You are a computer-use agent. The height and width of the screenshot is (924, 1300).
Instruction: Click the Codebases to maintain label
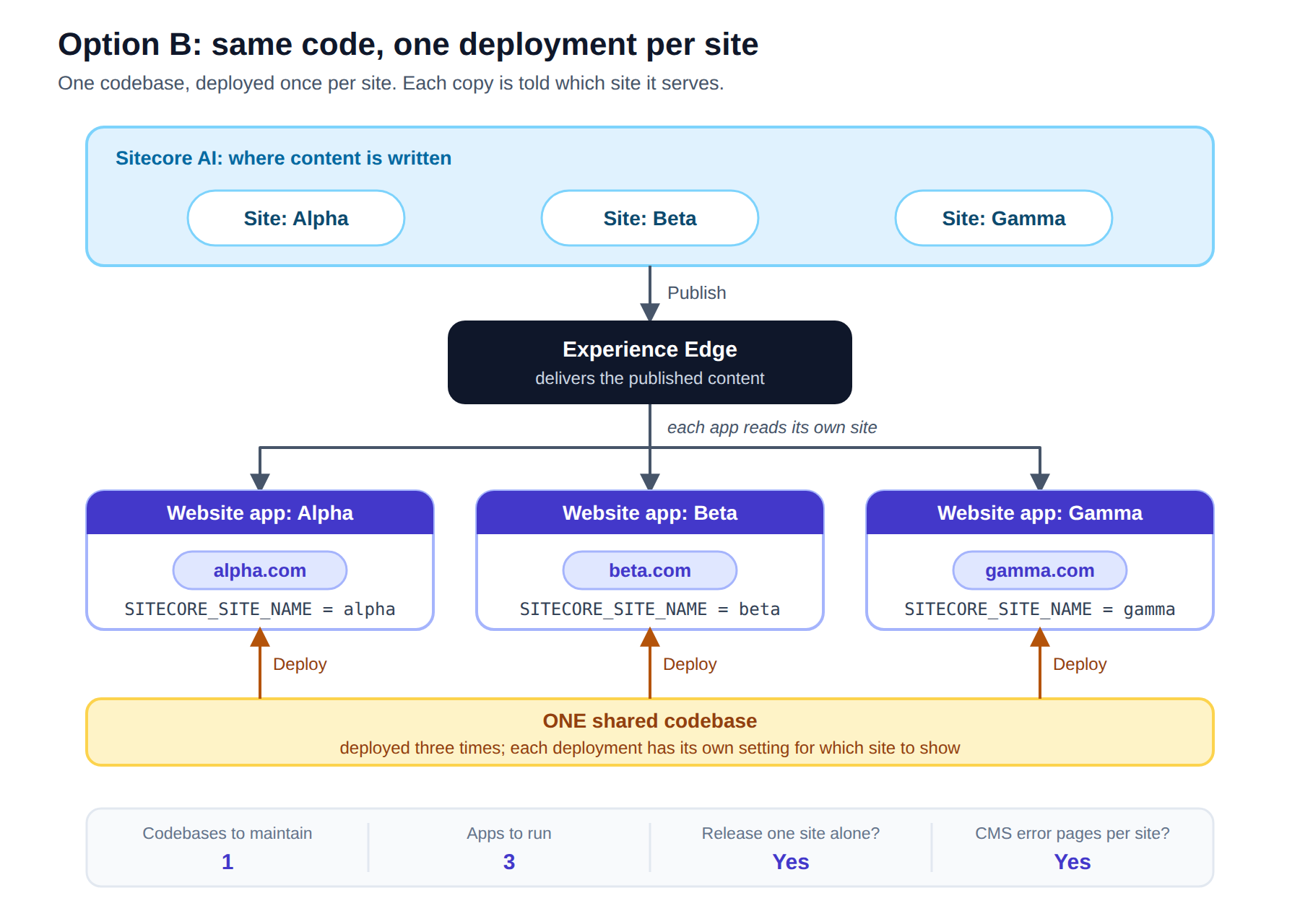(x=227, y=833)
